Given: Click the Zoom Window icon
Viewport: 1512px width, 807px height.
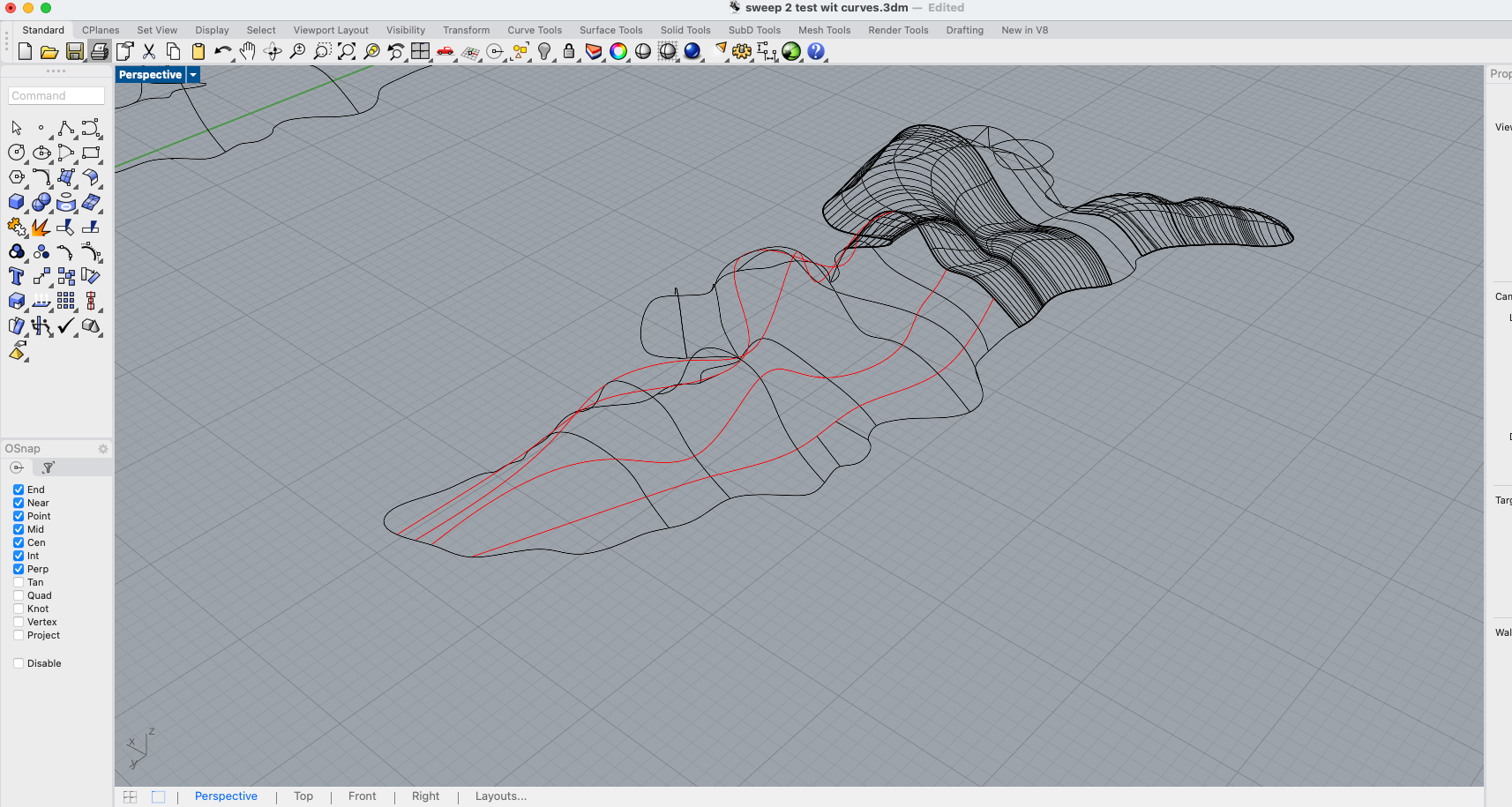Looking at the screenshot, I should [x=322, y=51].
